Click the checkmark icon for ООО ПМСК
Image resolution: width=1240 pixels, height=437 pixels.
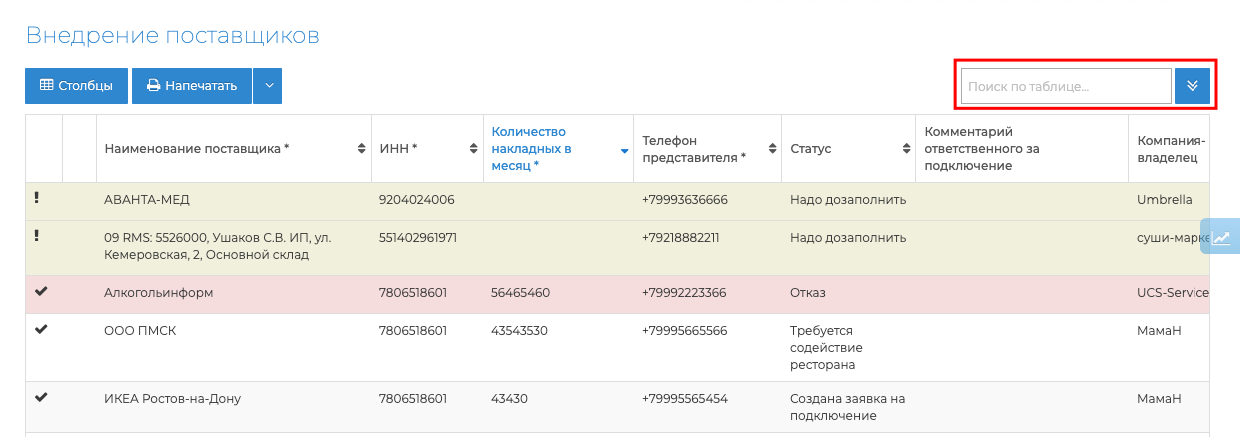(41, 330)
